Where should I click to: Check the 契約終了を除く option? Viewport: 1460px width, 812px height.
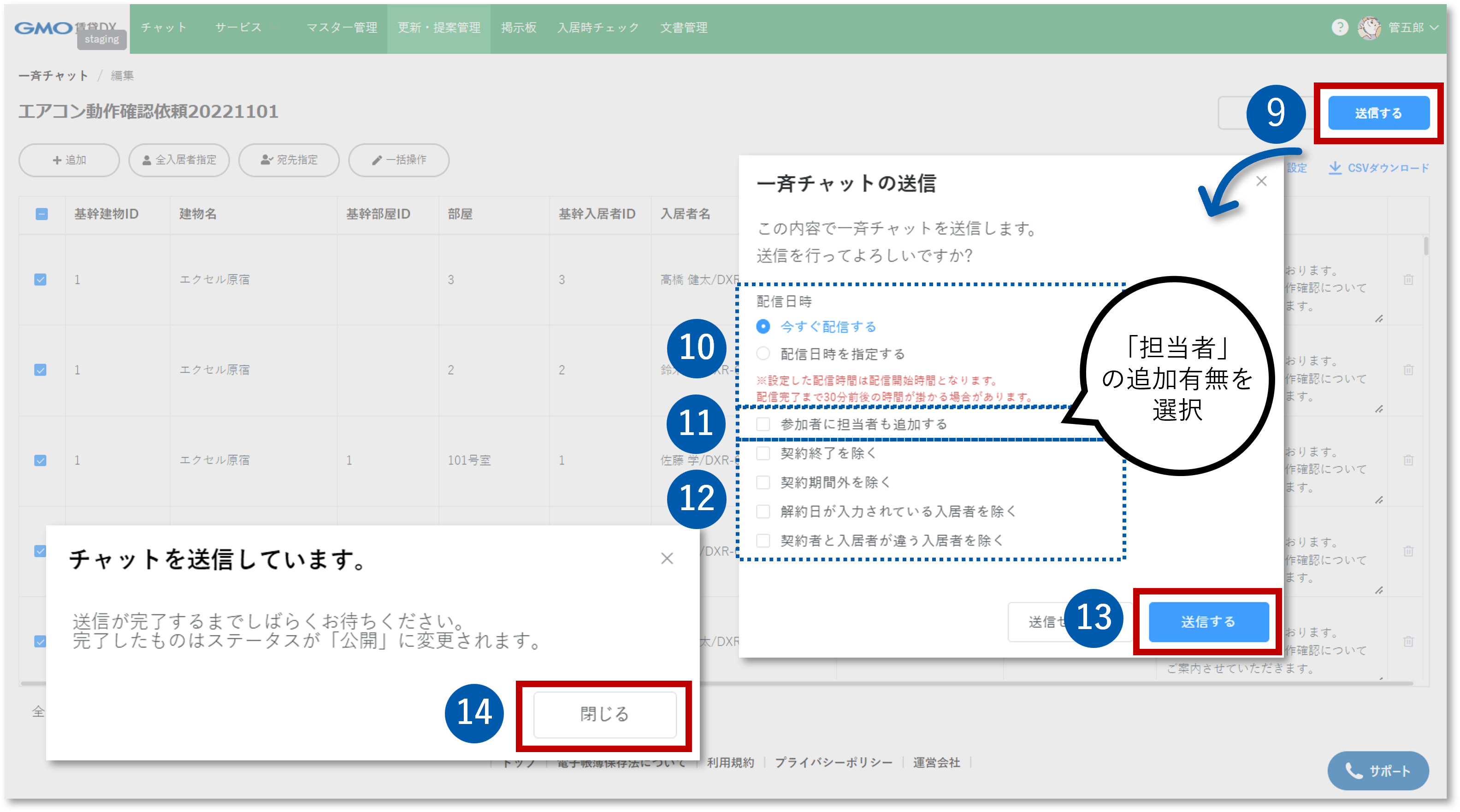click(x=763, y=453)
